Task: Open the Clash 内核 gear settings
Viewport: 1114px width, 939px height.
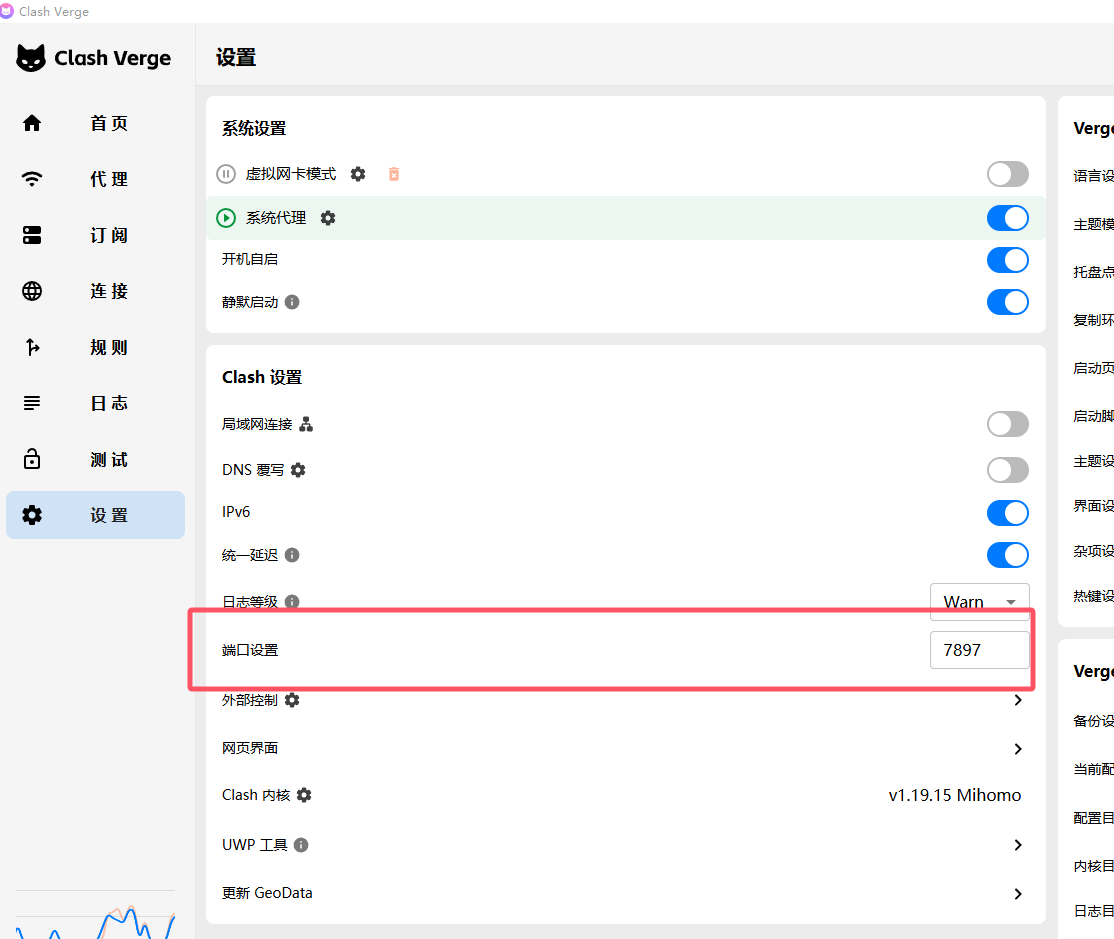Action: pyautogui.click(x=304, y=795)
